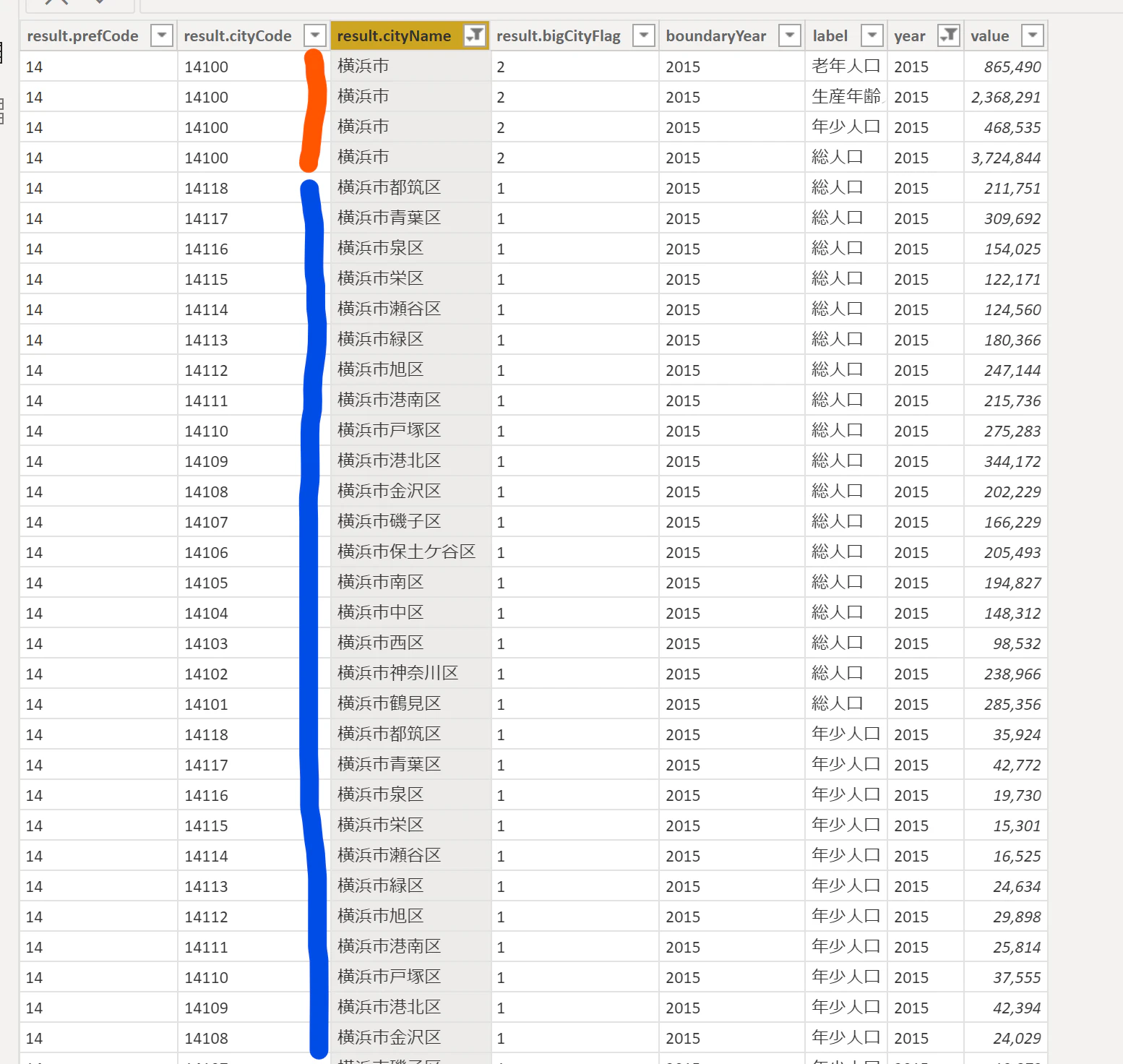Select the label column header text

tap(830, 35)
